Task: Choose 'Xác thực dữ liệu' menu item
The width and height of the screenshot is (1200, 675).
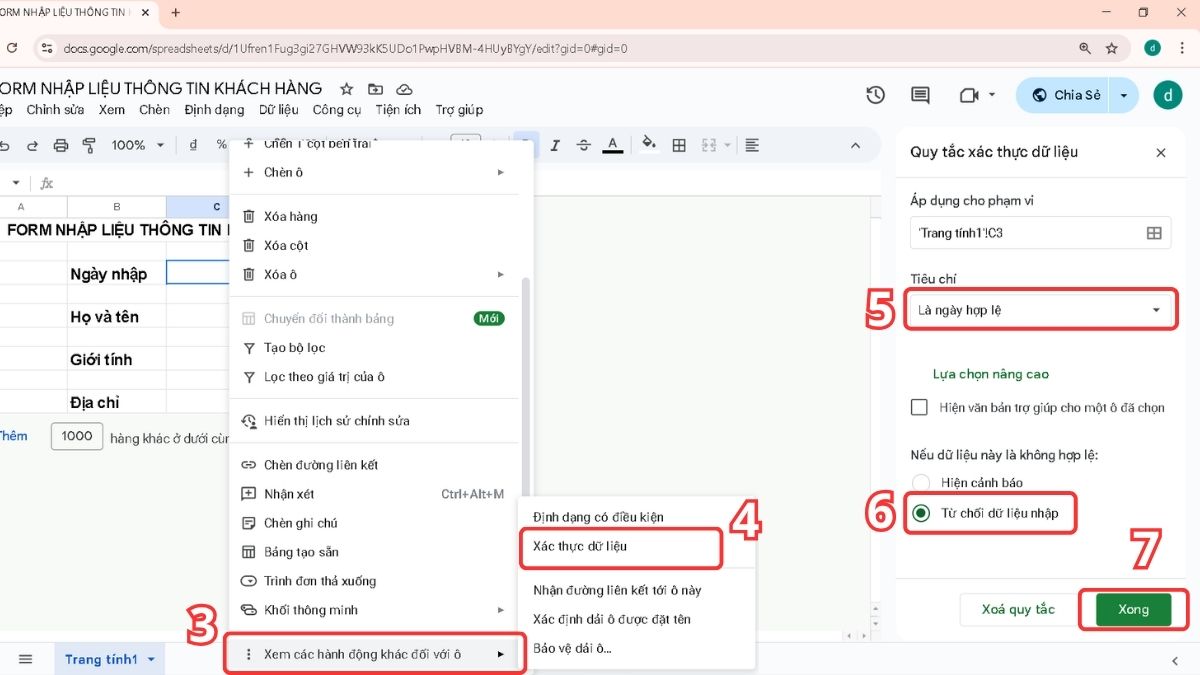Action: tap(580, 547)
